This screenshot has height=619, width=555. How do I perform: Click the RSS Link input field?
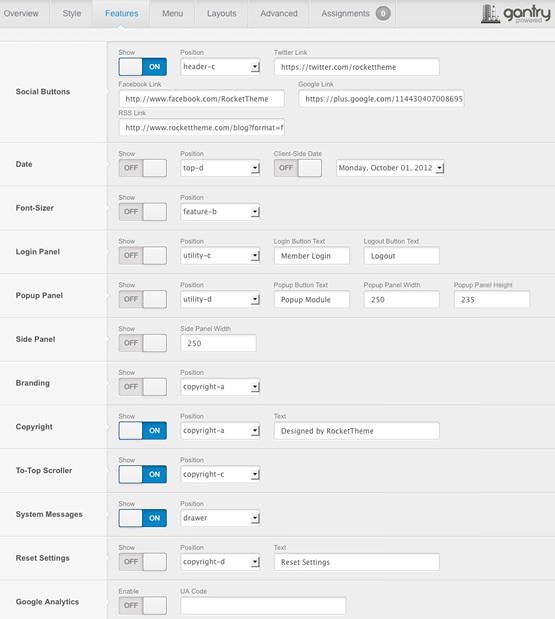201,128
